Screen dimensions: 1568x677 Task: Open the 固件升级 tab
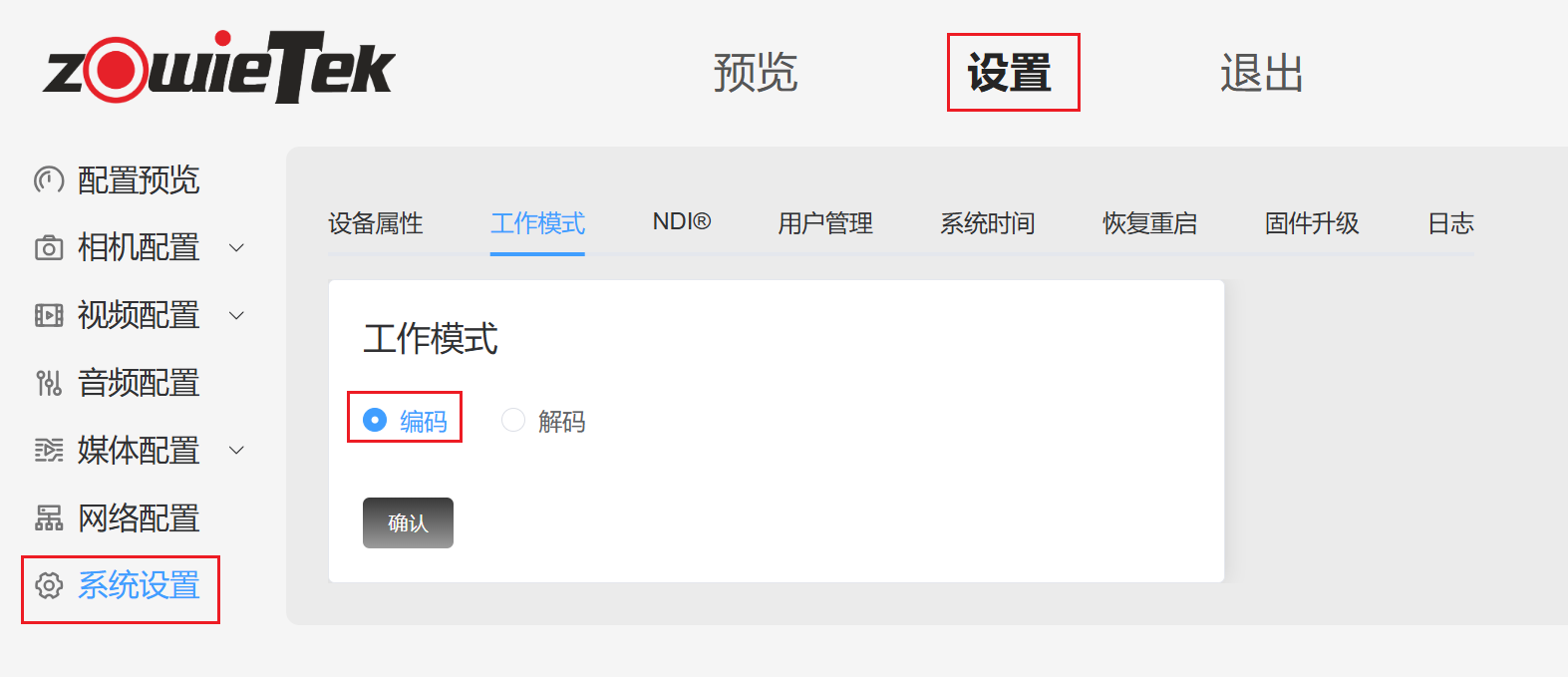coord(1312,222)
